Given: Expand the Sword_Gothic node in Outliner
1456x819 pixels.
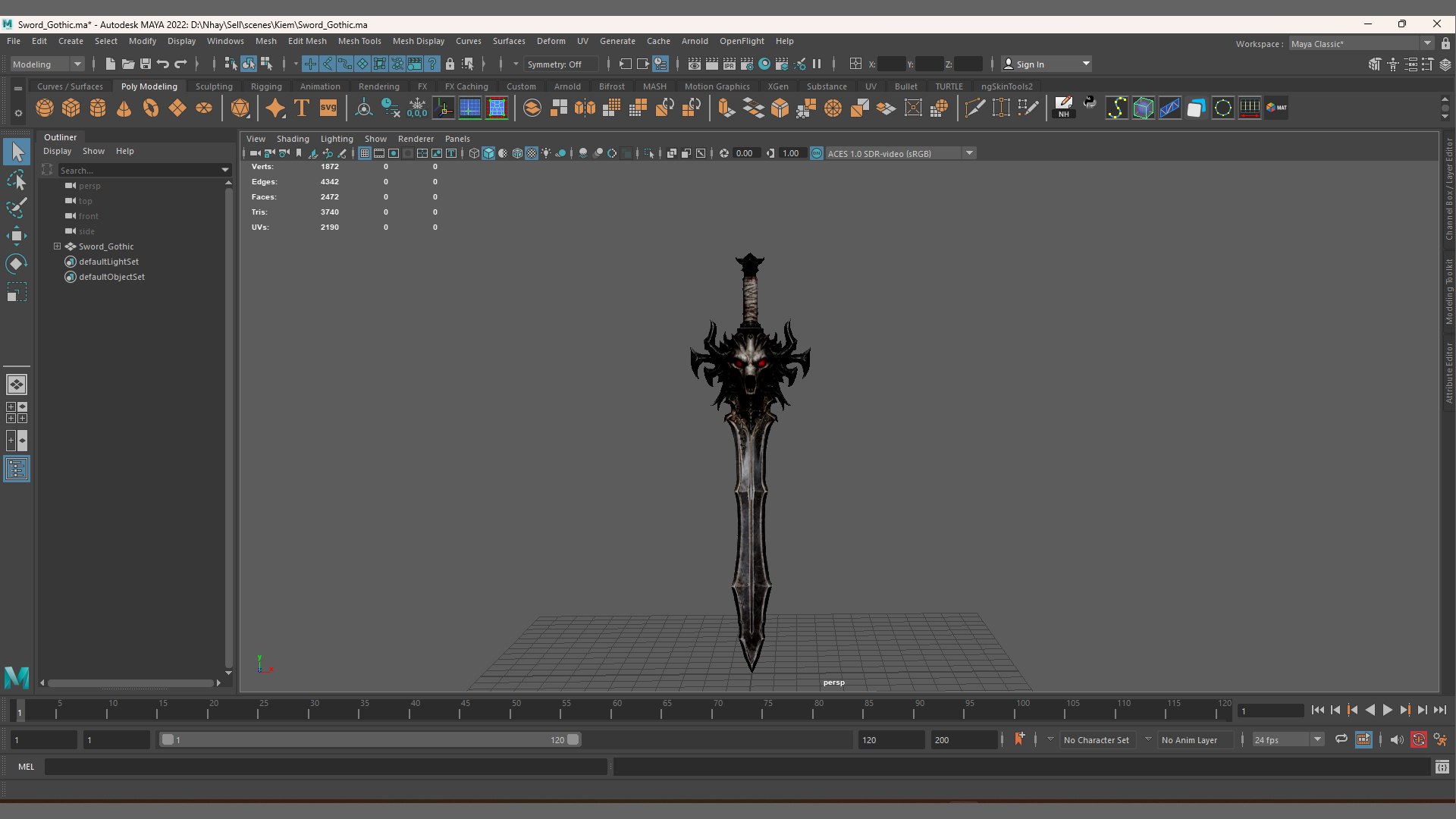Looking at the screenshot, I should click(x=57, y=246).
